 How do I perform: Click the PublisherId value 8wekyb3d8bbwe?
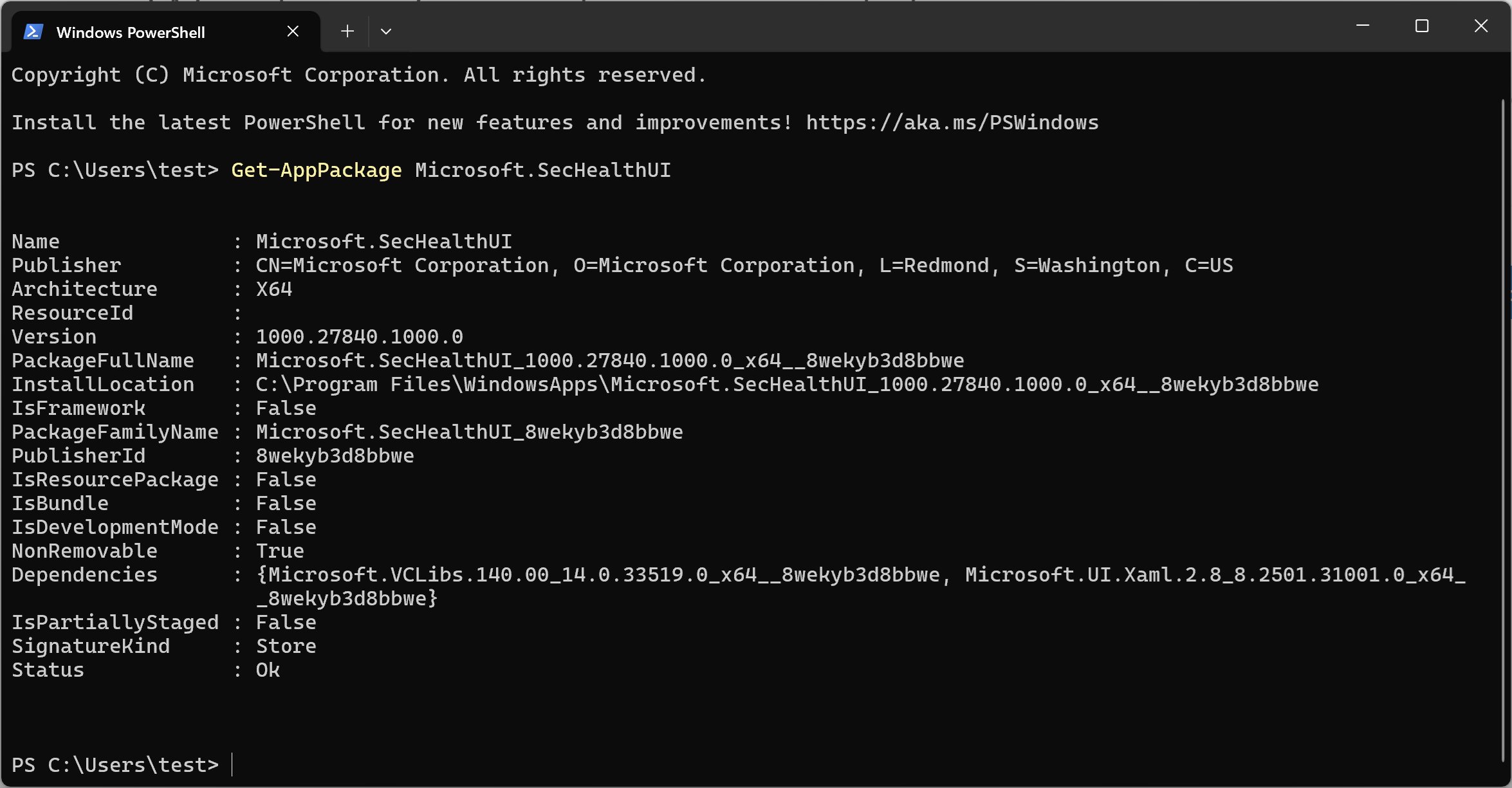335,455
